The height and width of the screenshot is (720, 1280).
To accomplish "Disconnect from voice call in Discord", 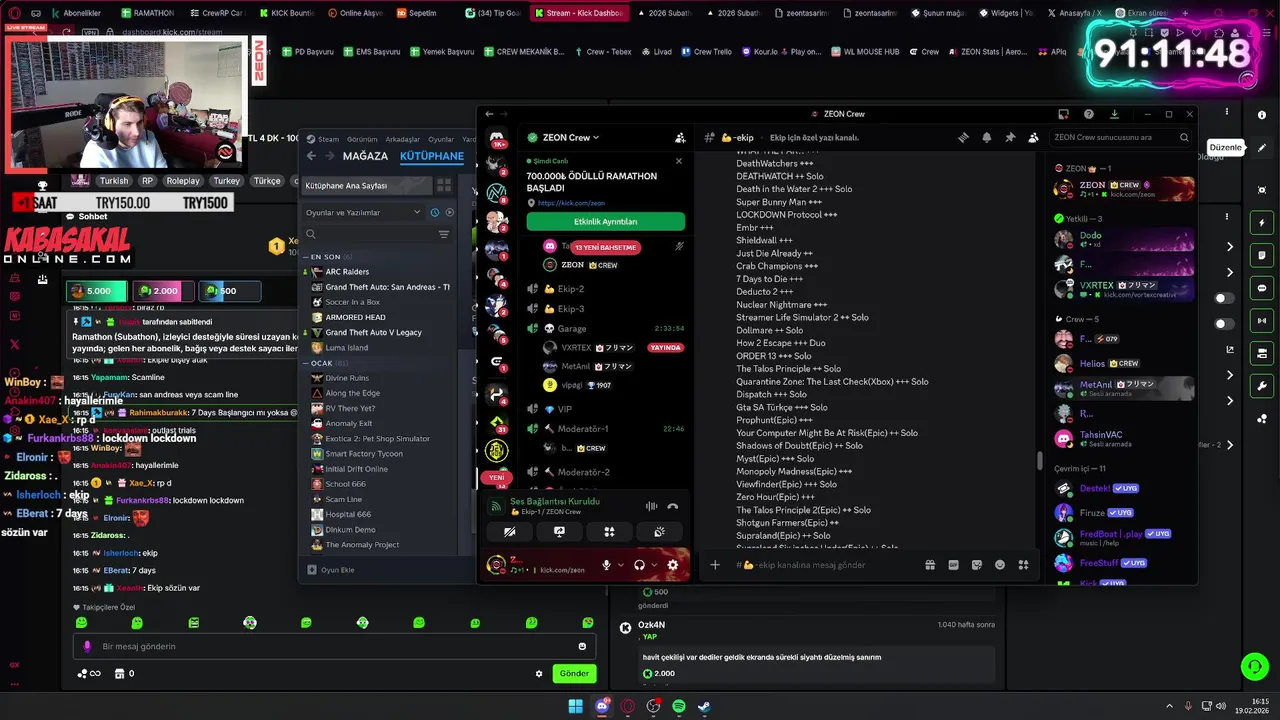I will (x=673, y=507).
